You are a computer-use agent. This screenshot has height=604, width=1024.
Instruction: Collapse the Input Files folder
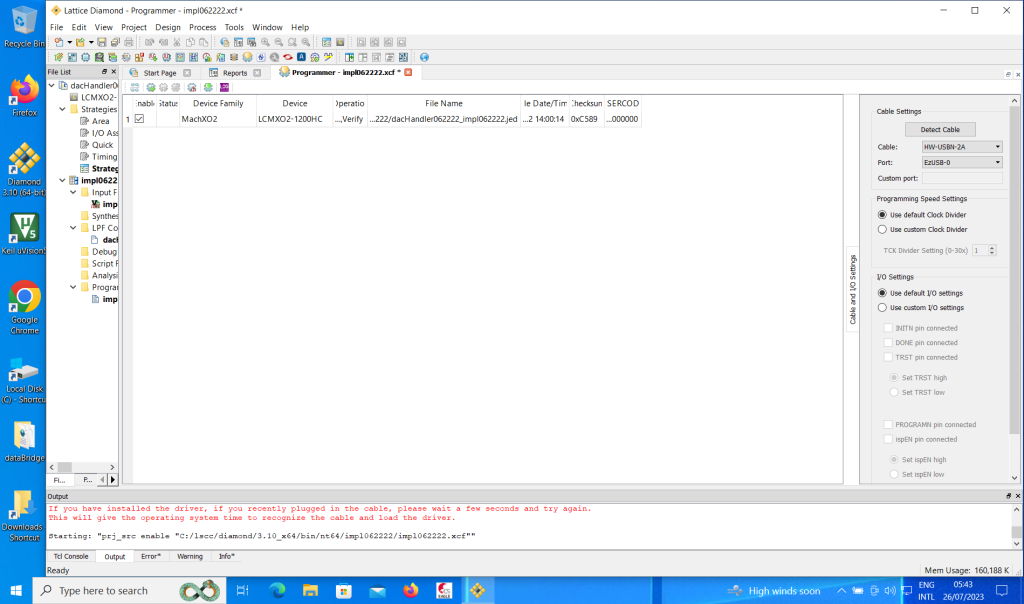pos(74,192)
